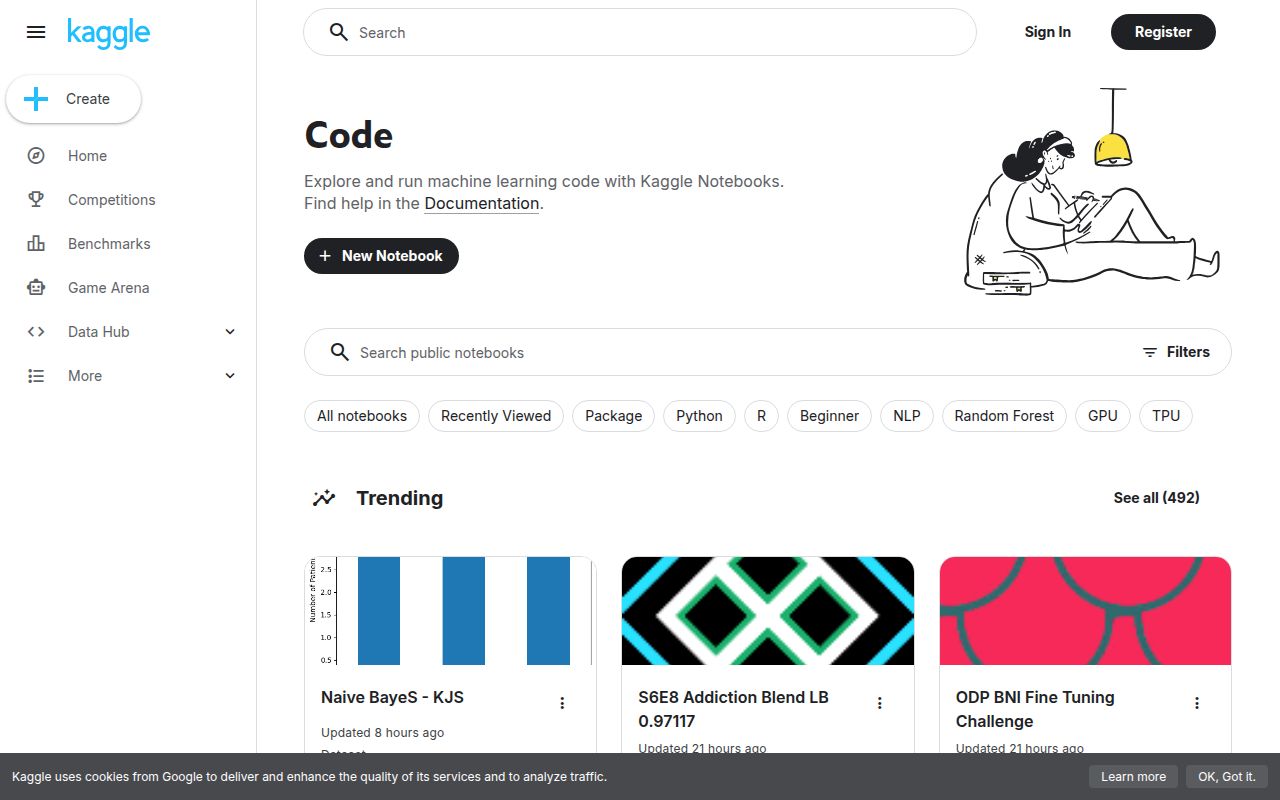Select Data Hub in the sidebar
The image size is (1280, 800).
pyautogui.click(x=128, y=332)
